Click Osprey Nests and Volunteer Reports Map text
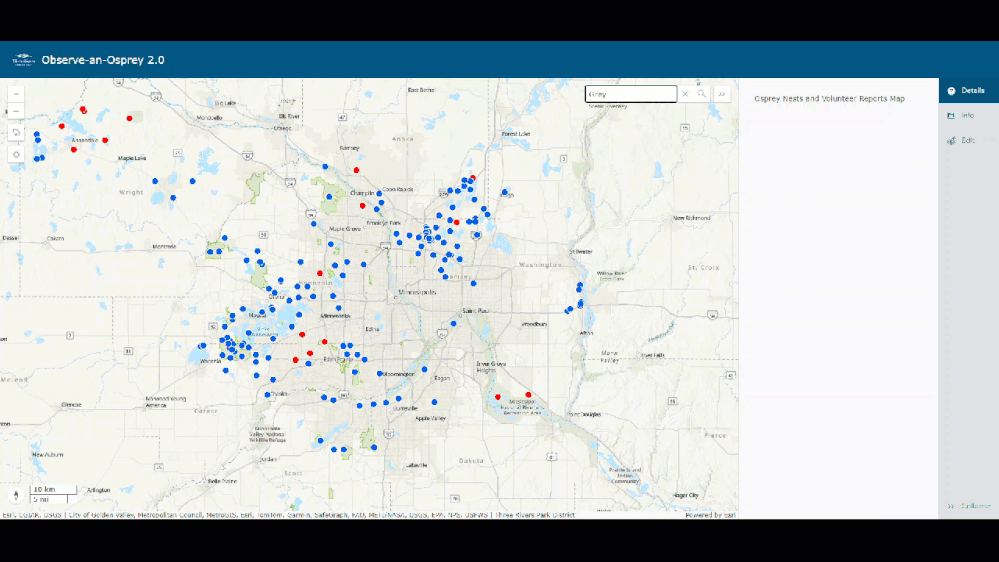The height and width of the screenshot is (562, 999). point(829,99)
